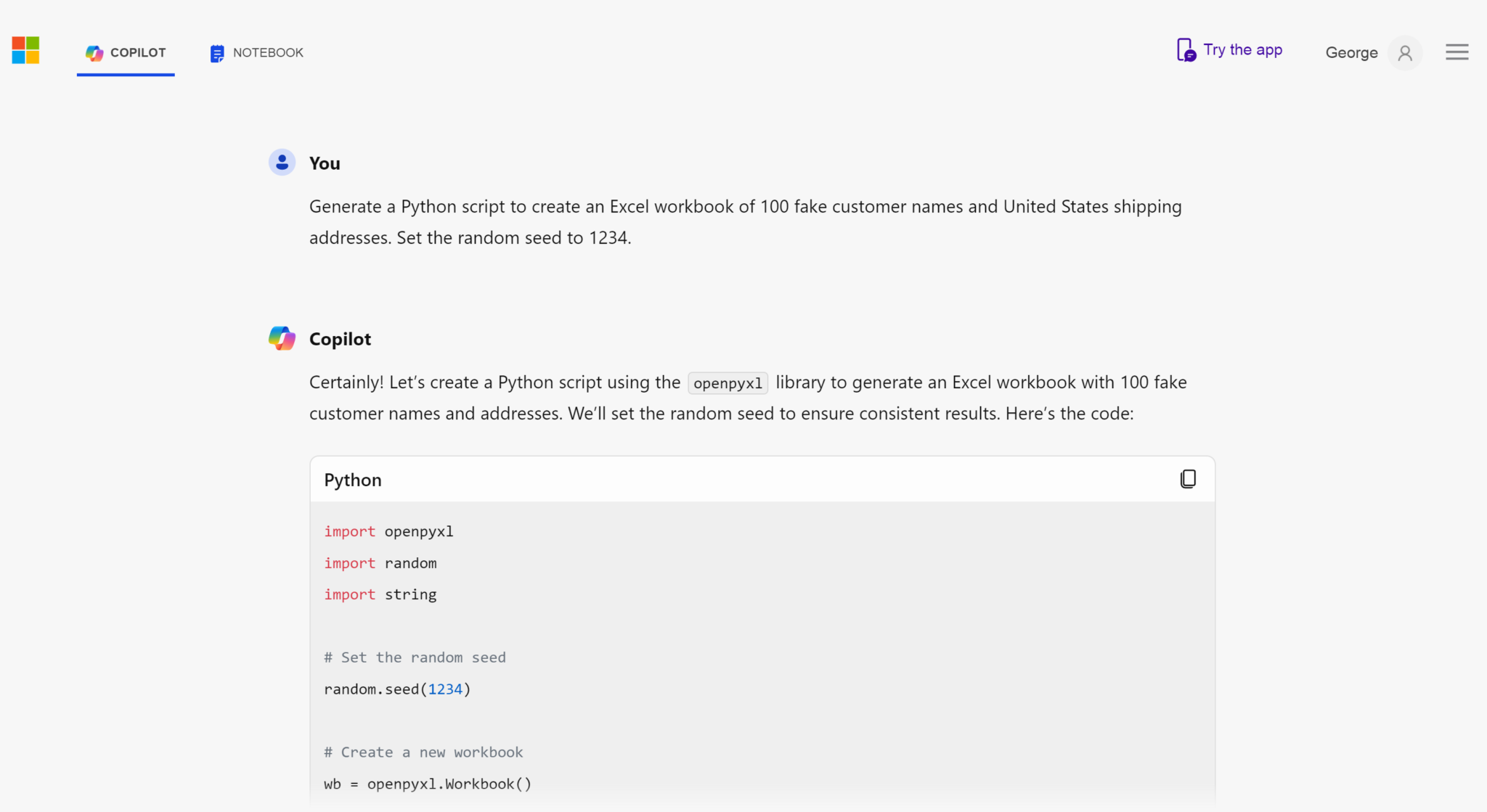Click the George account name
The height and width of the screenshot is (812, 1487).
pyautogui.click(x=1351, y=53)
